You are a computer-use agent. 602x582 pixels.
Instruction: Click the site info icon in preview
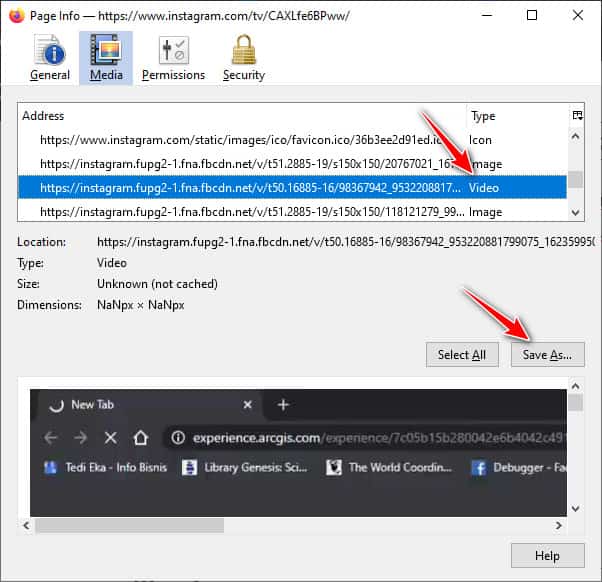178,437
